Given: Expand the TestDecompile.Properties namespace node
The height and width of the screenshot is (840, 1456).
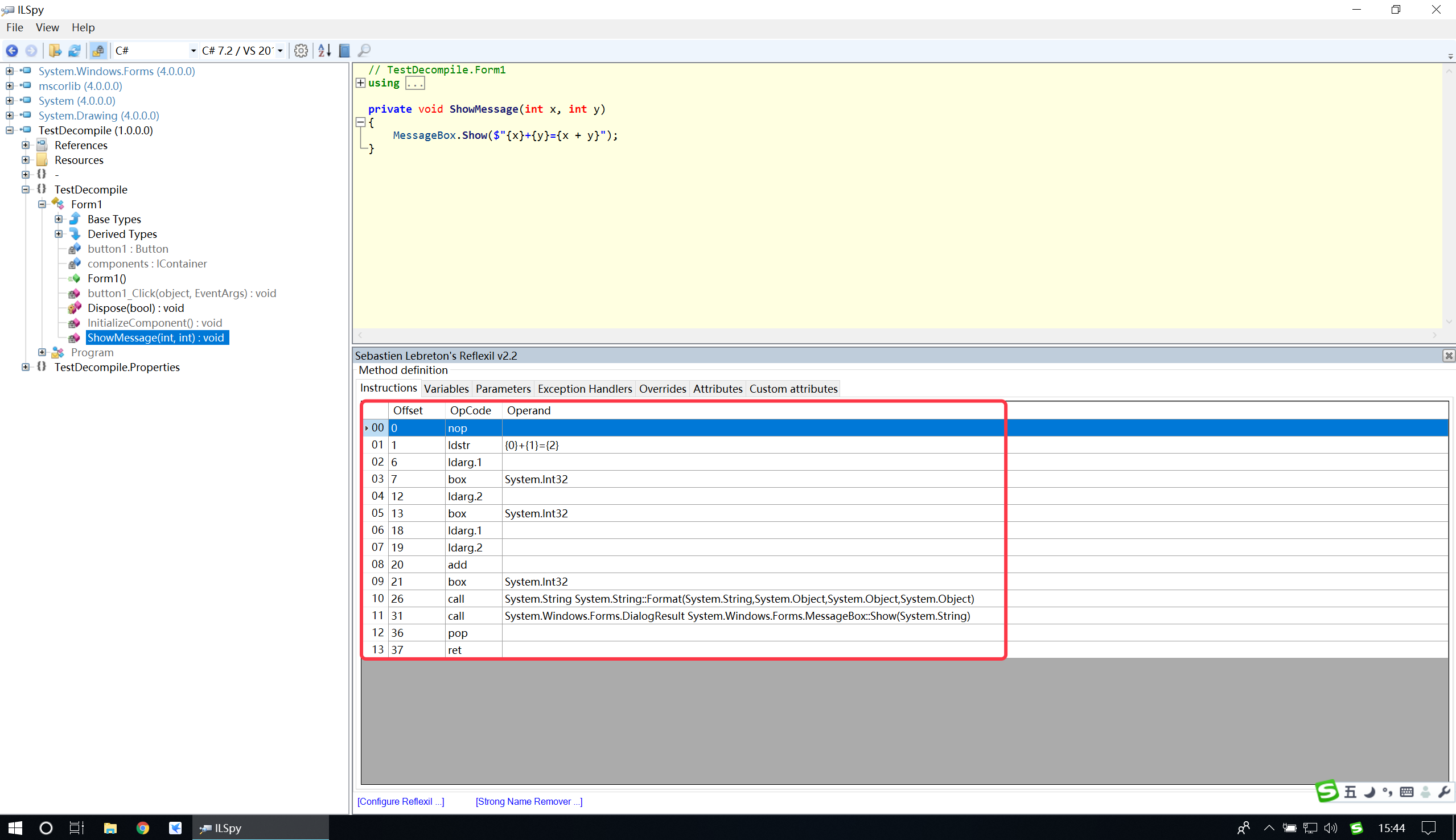Looking at the screenshot, I should pyautogui.click(x=26, y=367).
